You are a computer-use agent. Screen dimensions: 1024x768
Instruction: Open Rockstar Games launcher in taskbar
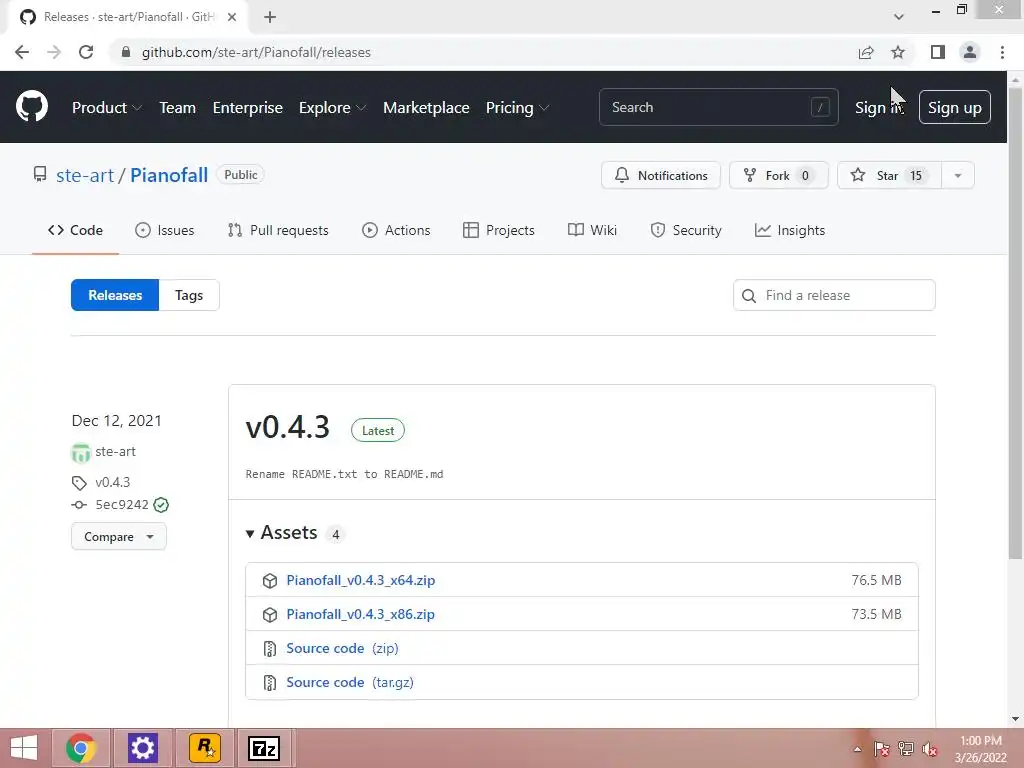[x=204, y=748]
